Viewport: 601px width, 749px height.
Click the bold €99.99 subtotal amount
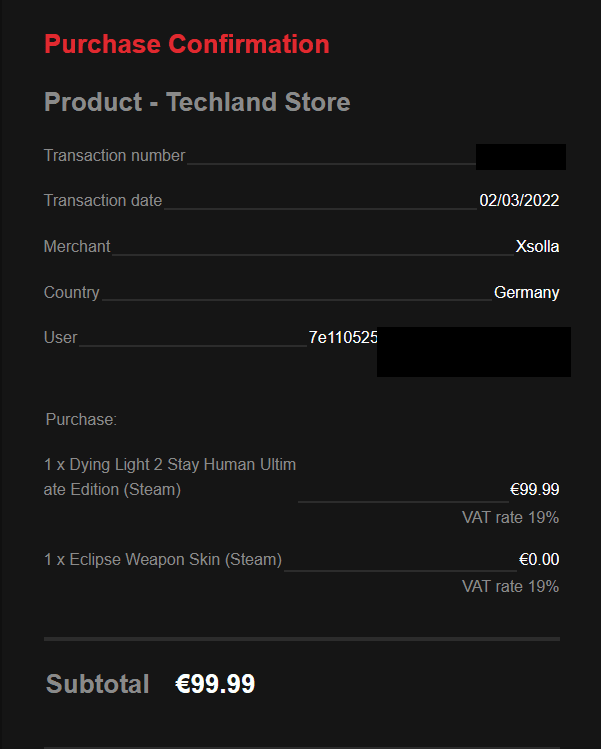[x=215, y=685]
